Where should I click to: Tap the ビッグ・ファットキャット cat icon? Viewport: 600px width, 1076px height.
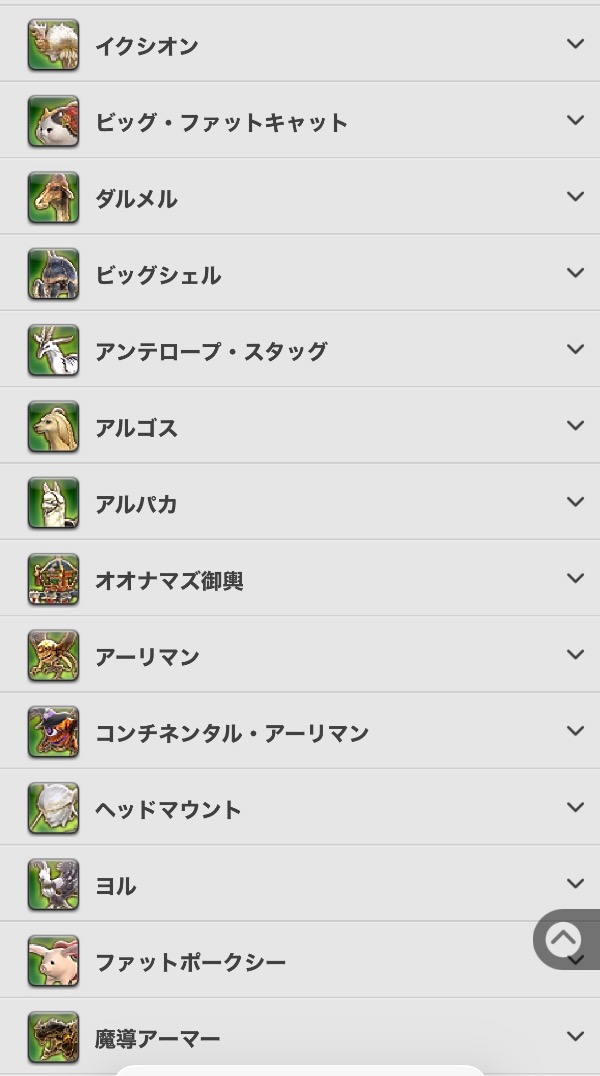tap(53, 121)
